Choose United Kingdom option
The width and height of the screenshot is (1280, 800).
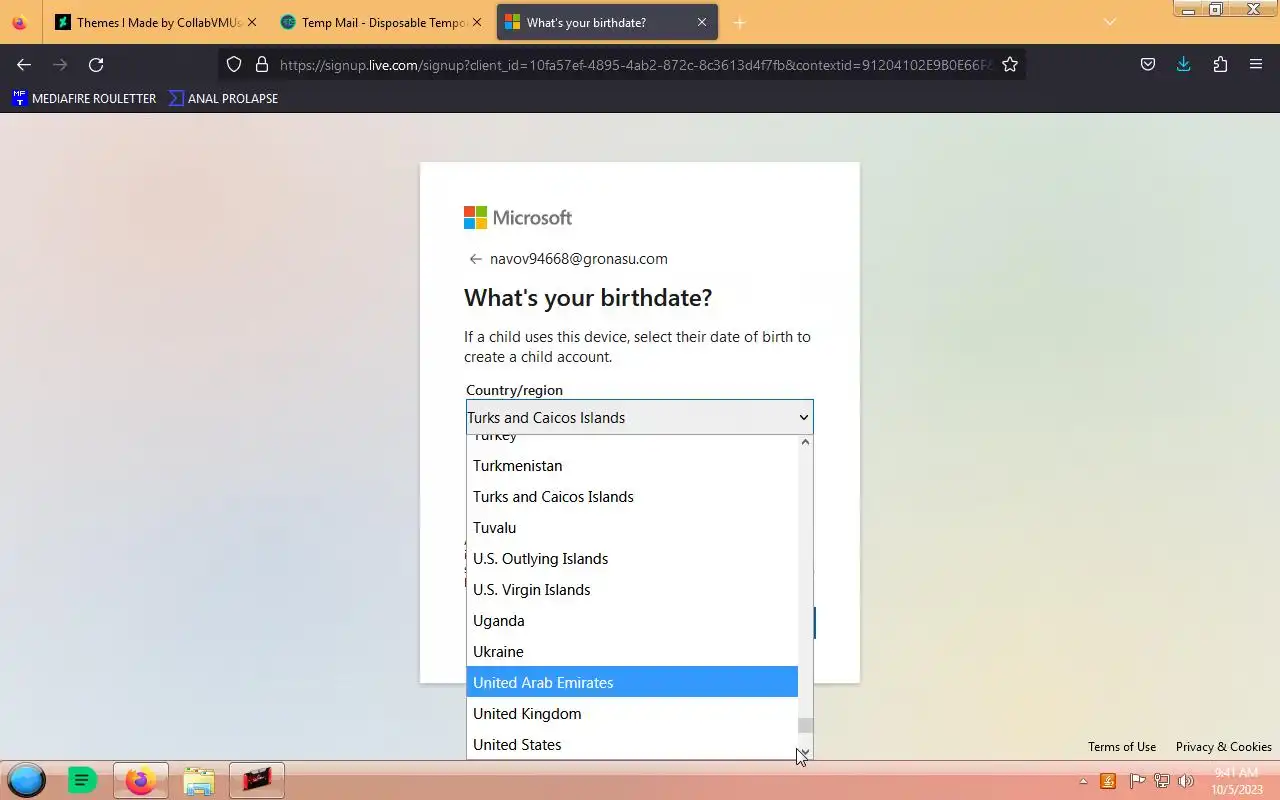(632, 714)
